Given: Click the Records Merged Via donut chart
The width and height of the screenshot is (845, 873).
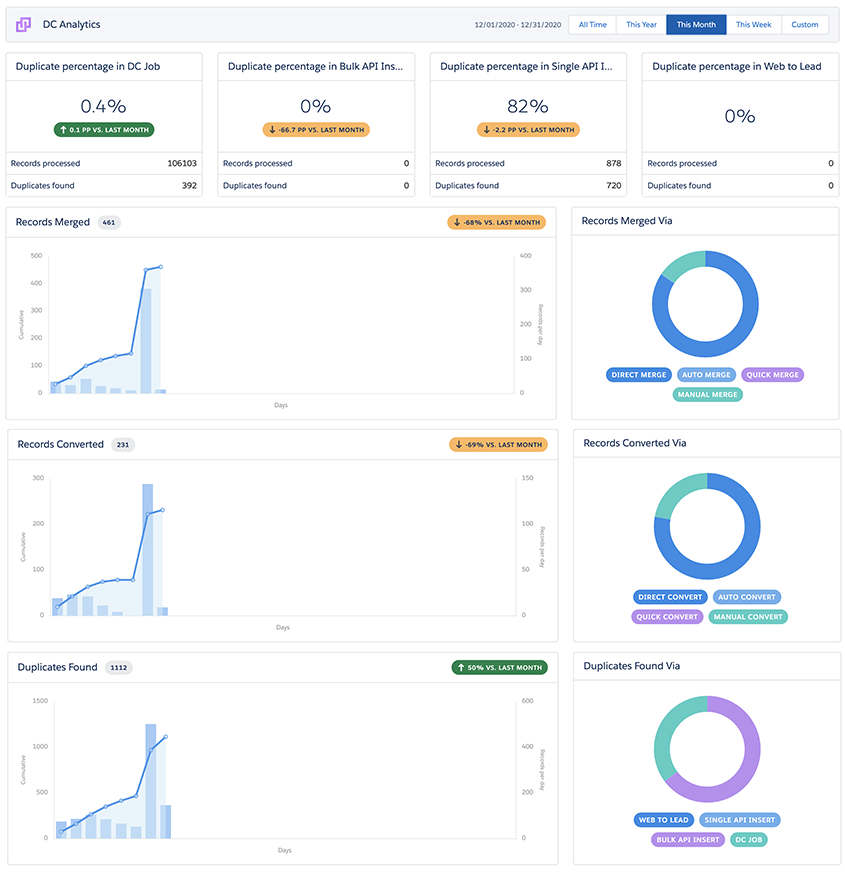Looking at the screenshot, I should (705, 303).
